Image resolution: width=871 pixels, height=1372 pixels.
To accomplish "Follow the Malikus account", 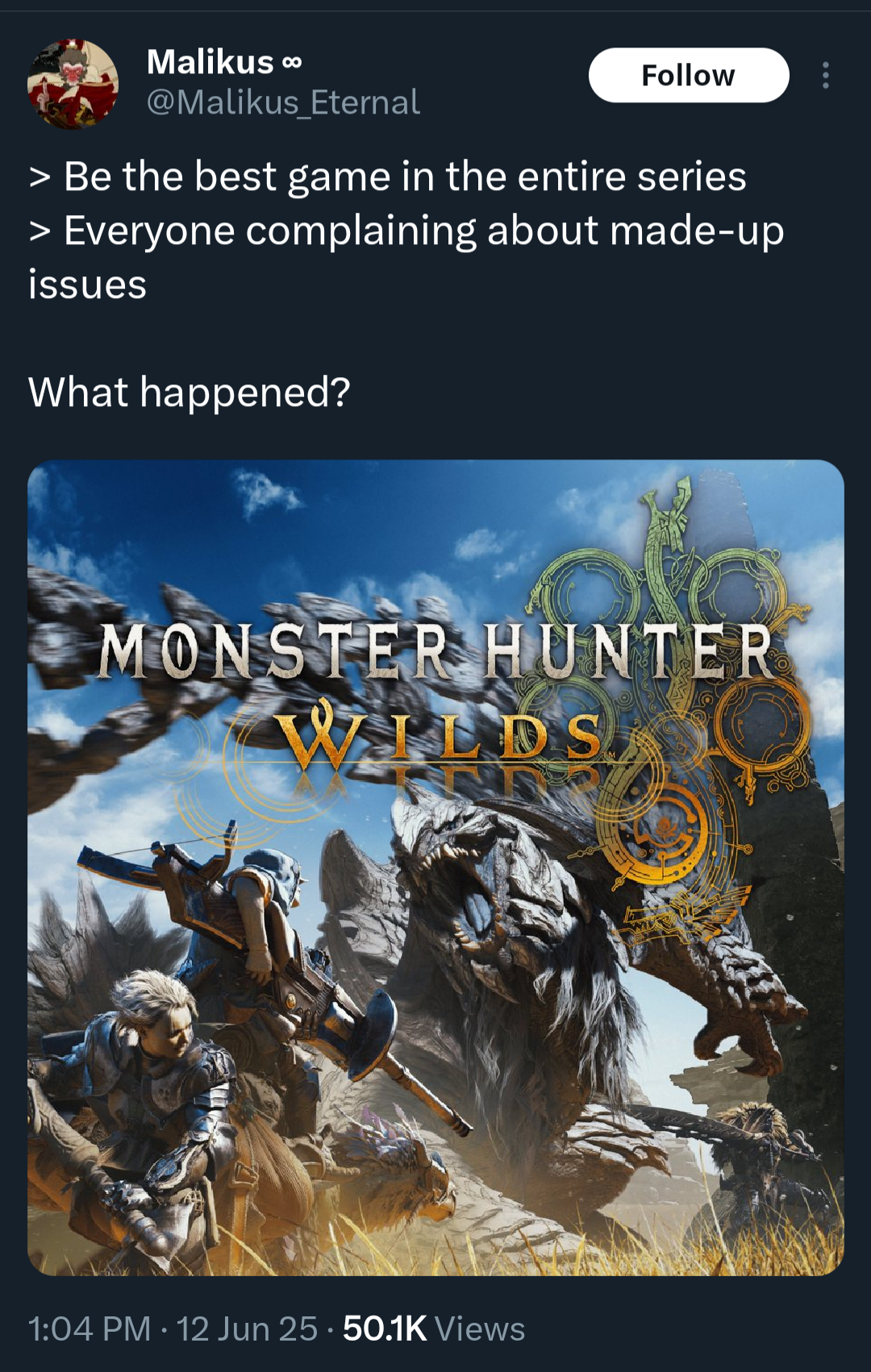I will (689, 75).
